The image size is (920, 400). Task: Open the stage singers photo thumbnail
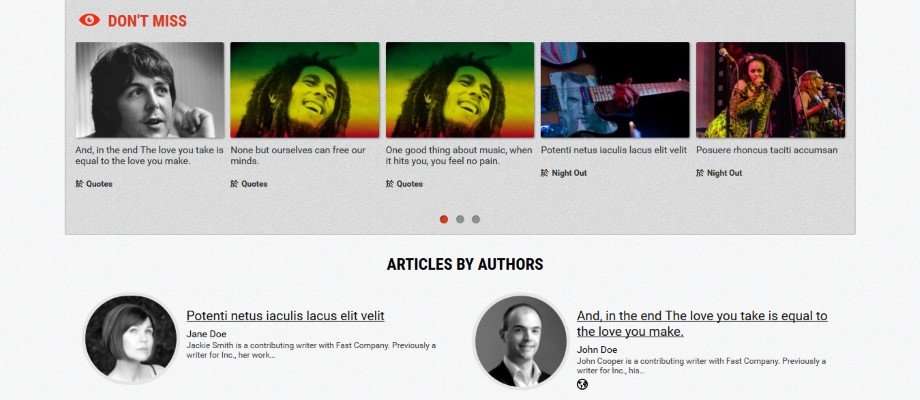pyautogui.click(x=770, y=90)
